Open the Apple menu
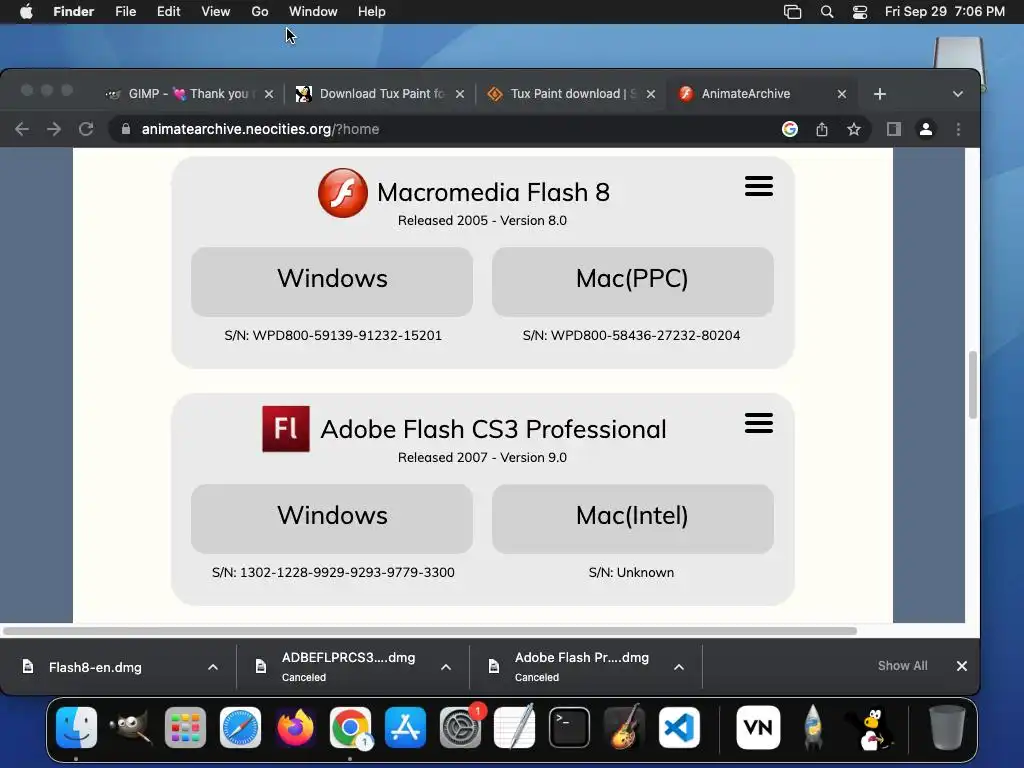This screenshot has height=768, width=1024. pos(26,12)
